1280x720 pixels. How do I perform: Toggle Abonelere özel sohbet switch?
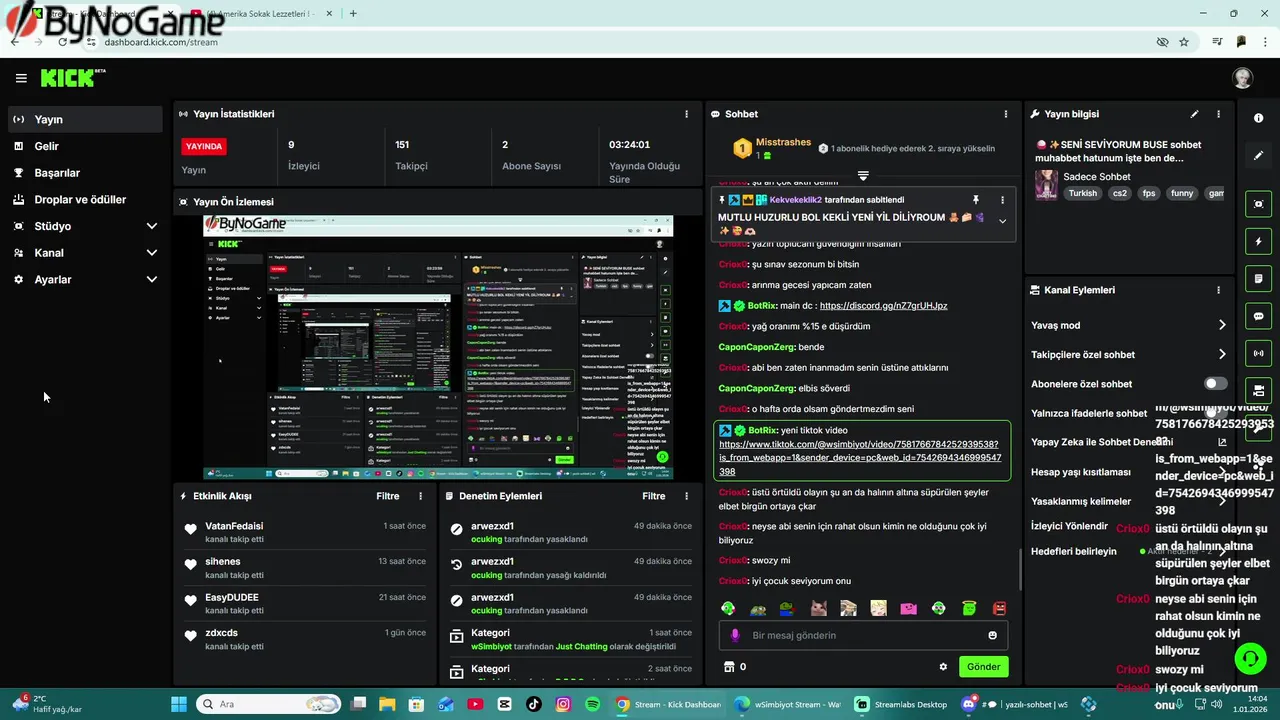1215,384
